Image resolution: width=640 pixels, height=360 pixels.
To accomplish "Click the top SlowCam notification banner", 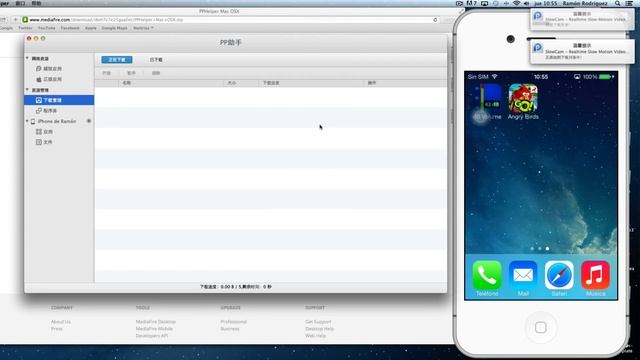I will 582,19.
